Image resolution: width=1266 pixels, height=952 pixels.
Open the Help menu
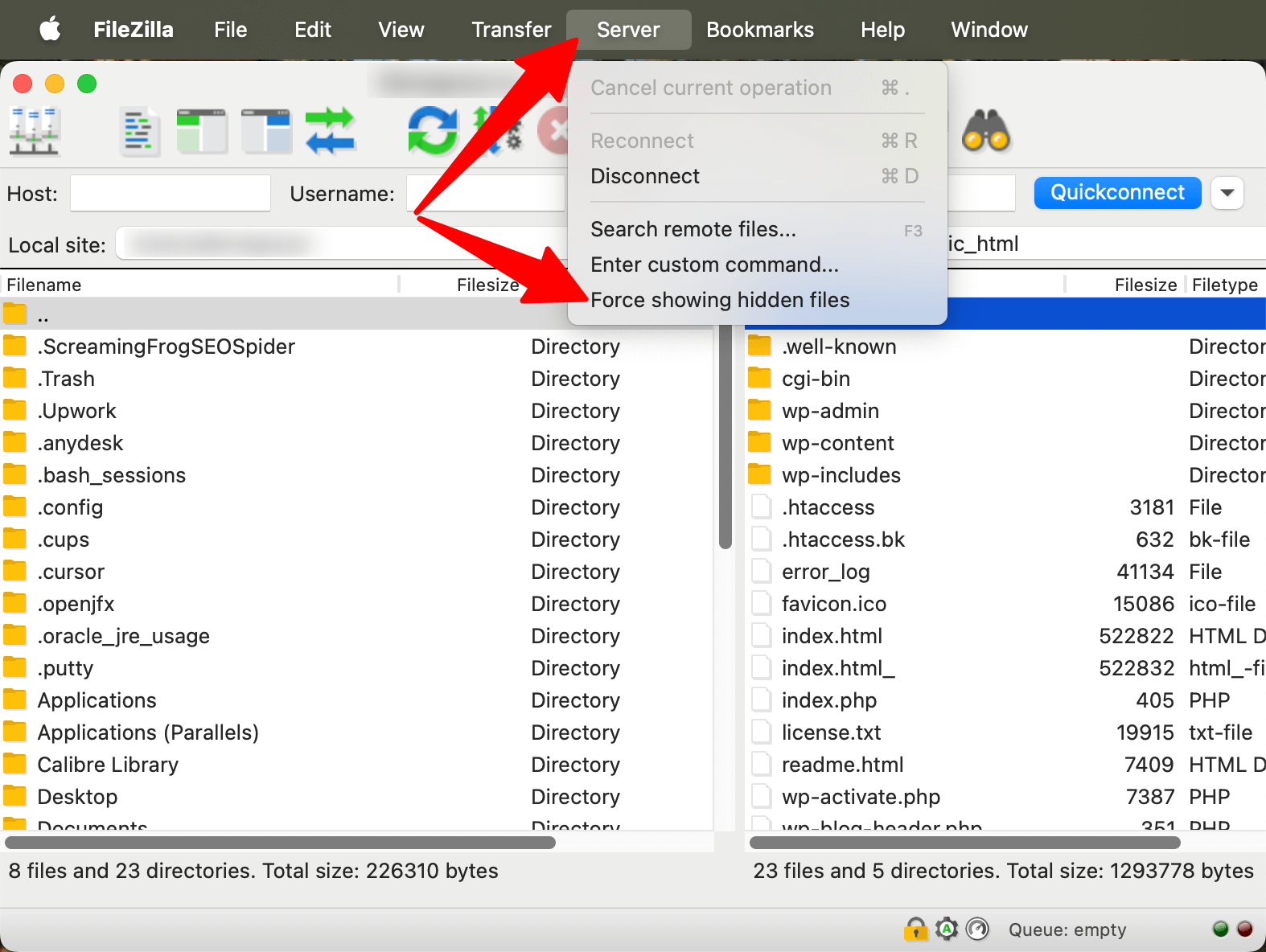click(x=883, y=30)
